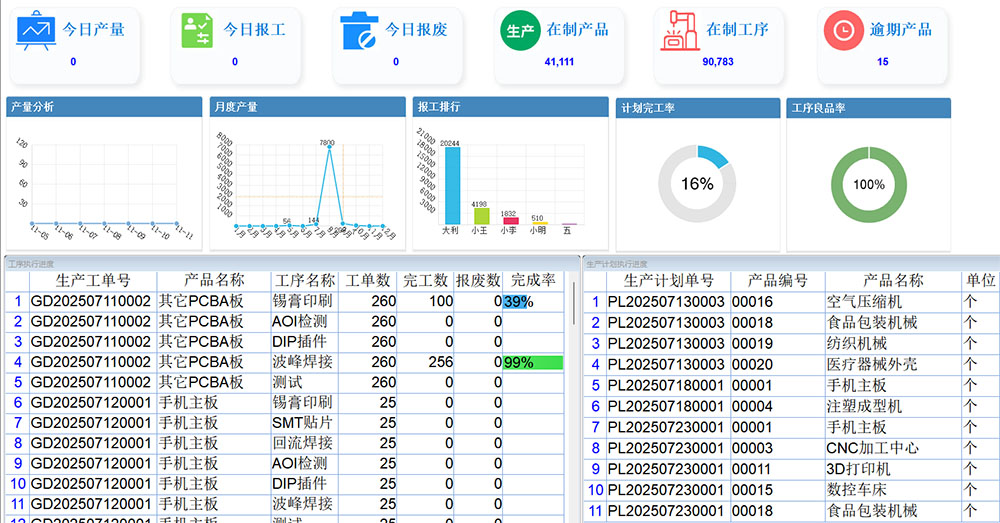Screen dimensions: 1000x523
Task: Select the 月度产量 panel title
Action: click(x=235, y=106)
